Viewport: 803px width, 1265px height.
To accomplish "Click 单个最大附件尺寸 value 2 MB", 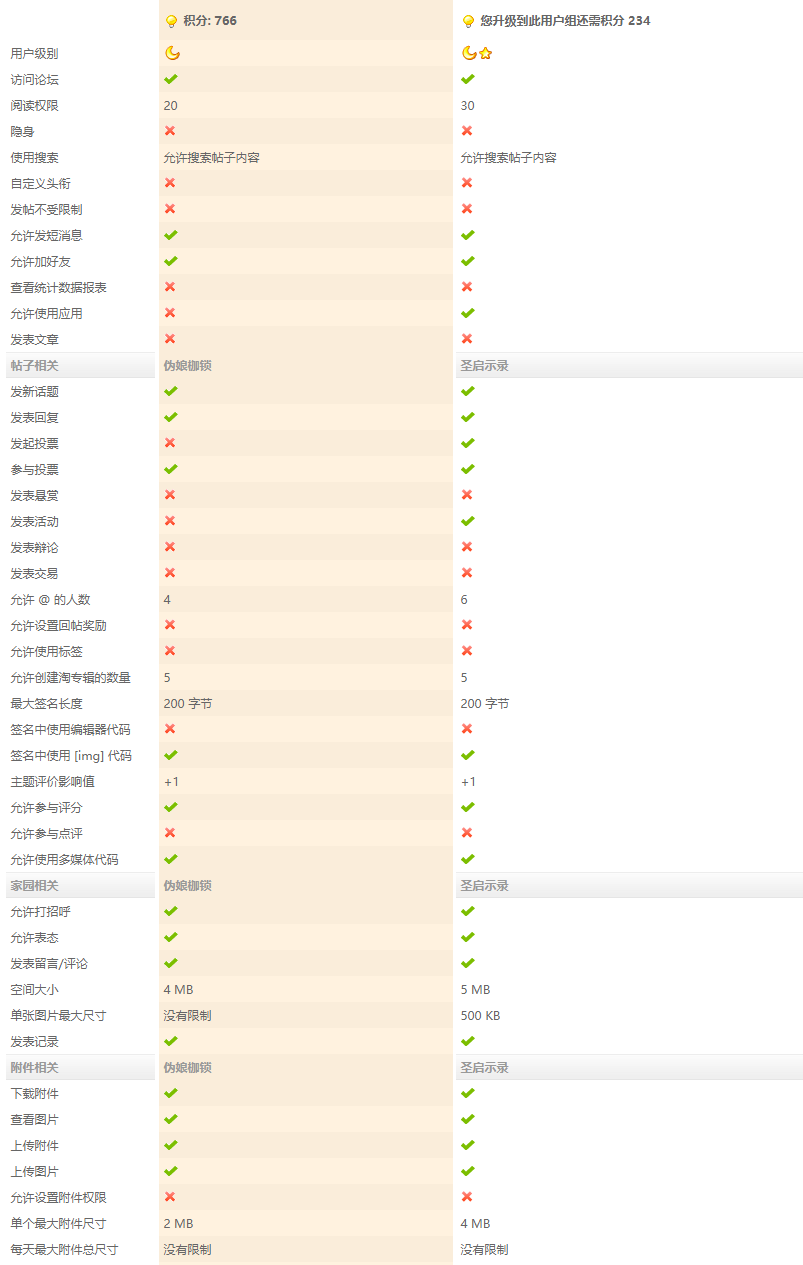I will [x=179, y=1223].
